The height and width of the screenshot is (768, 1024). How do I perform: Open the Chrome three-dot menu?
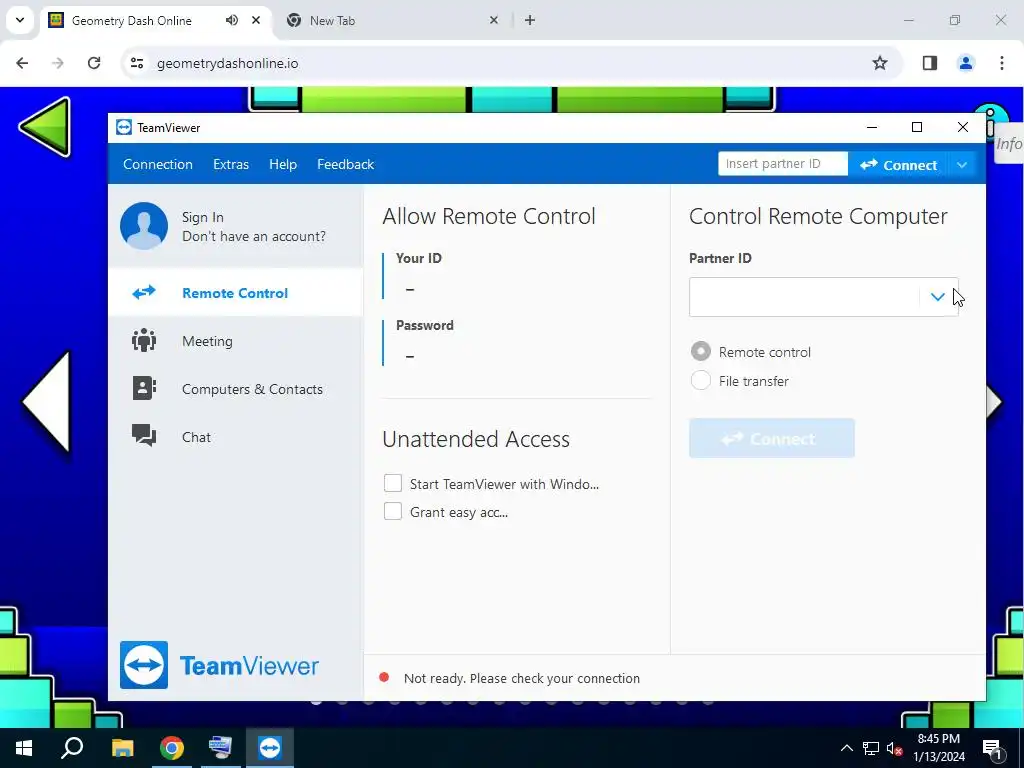click(x=1002, y=63)
